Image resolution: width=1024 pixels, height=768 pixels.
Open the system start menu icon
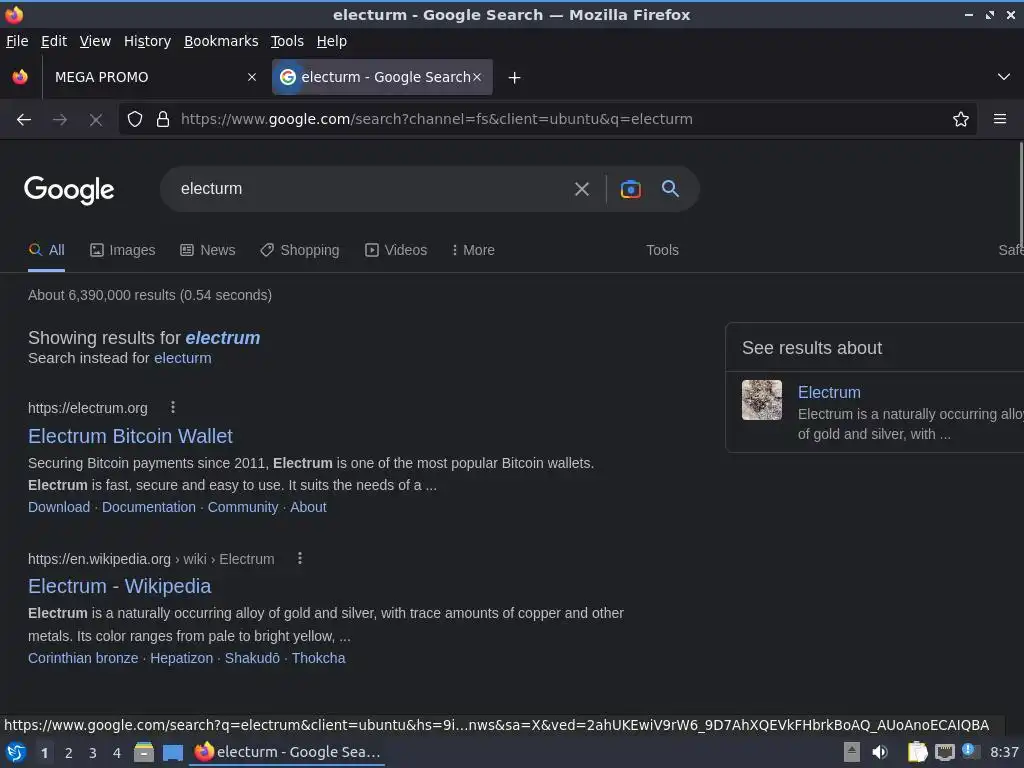pyautogui.click(x=16, y=752)
